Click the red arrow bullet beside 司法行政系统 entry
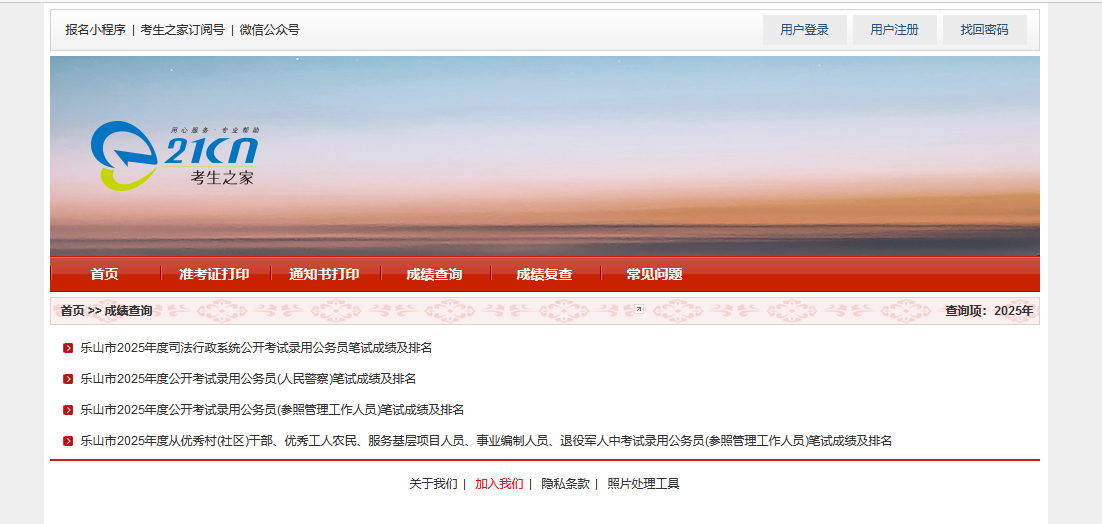The image size is (1102, 524). (68, 348)
